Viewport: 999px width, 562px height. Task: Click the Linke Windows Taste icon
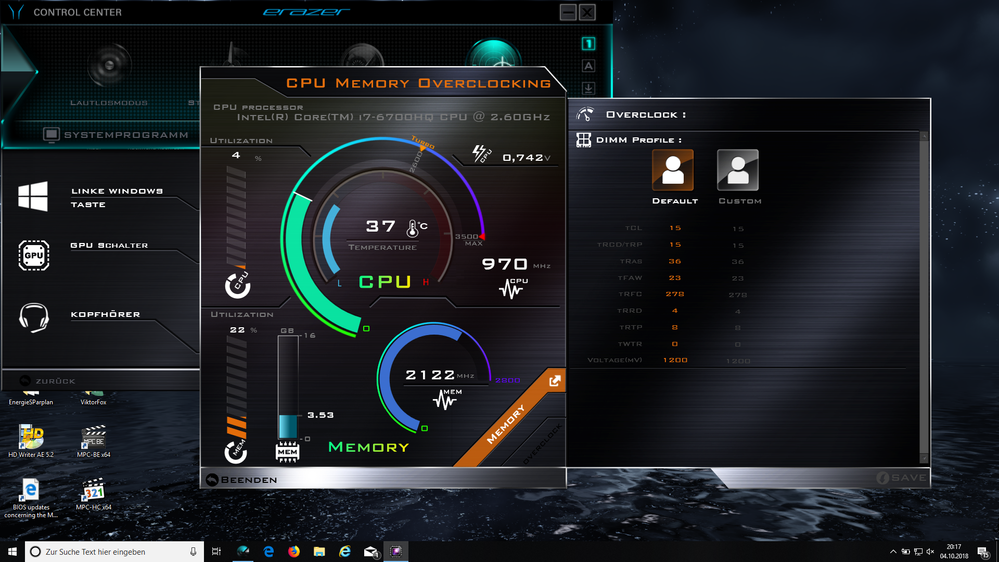pyautogui.click(x=33, y=196)
